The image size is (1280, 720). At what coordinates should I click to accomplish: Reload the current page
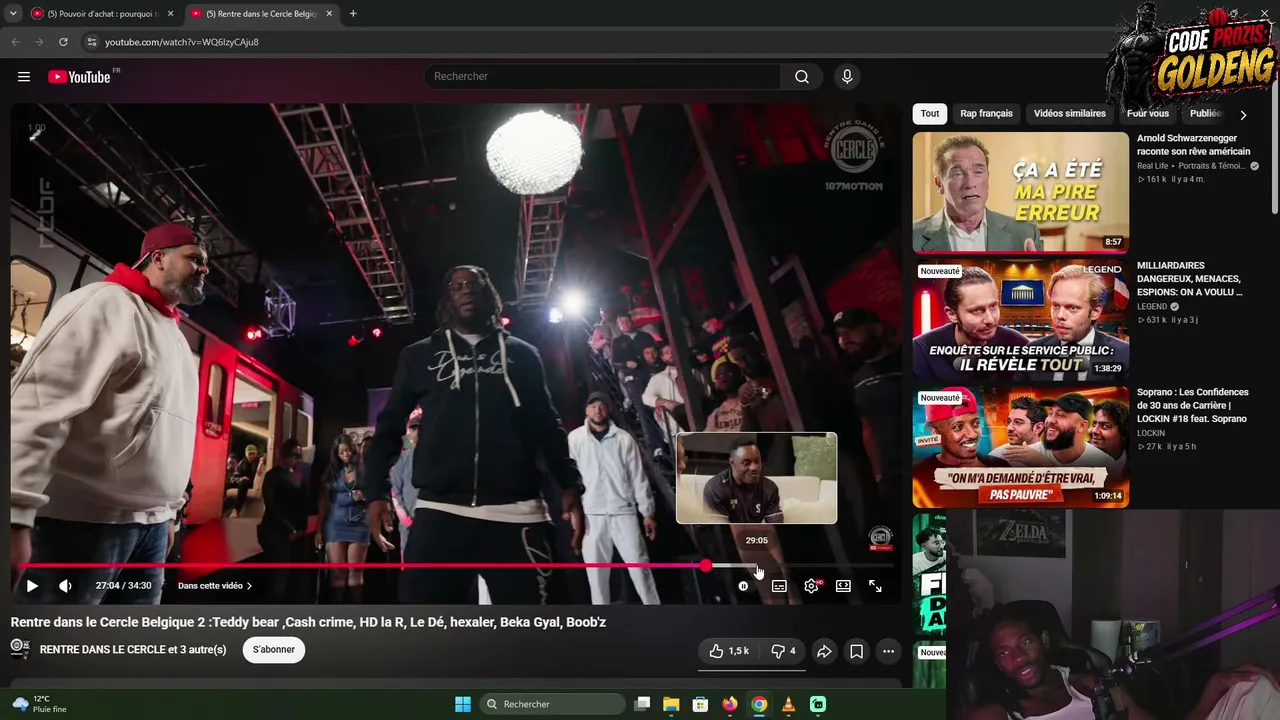[63, 42]
